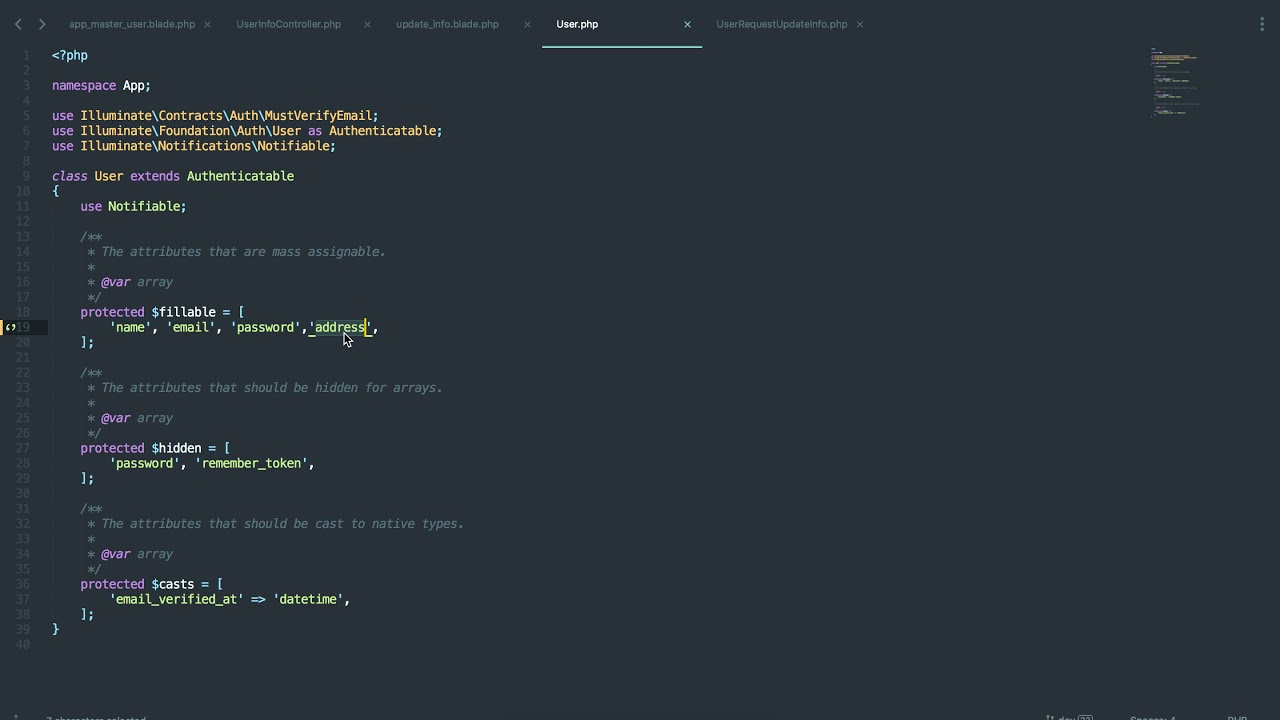Screen dimensions: 1280x720
Task: Click the comment 'should be cast to native types.'
Action: point(354,524)
